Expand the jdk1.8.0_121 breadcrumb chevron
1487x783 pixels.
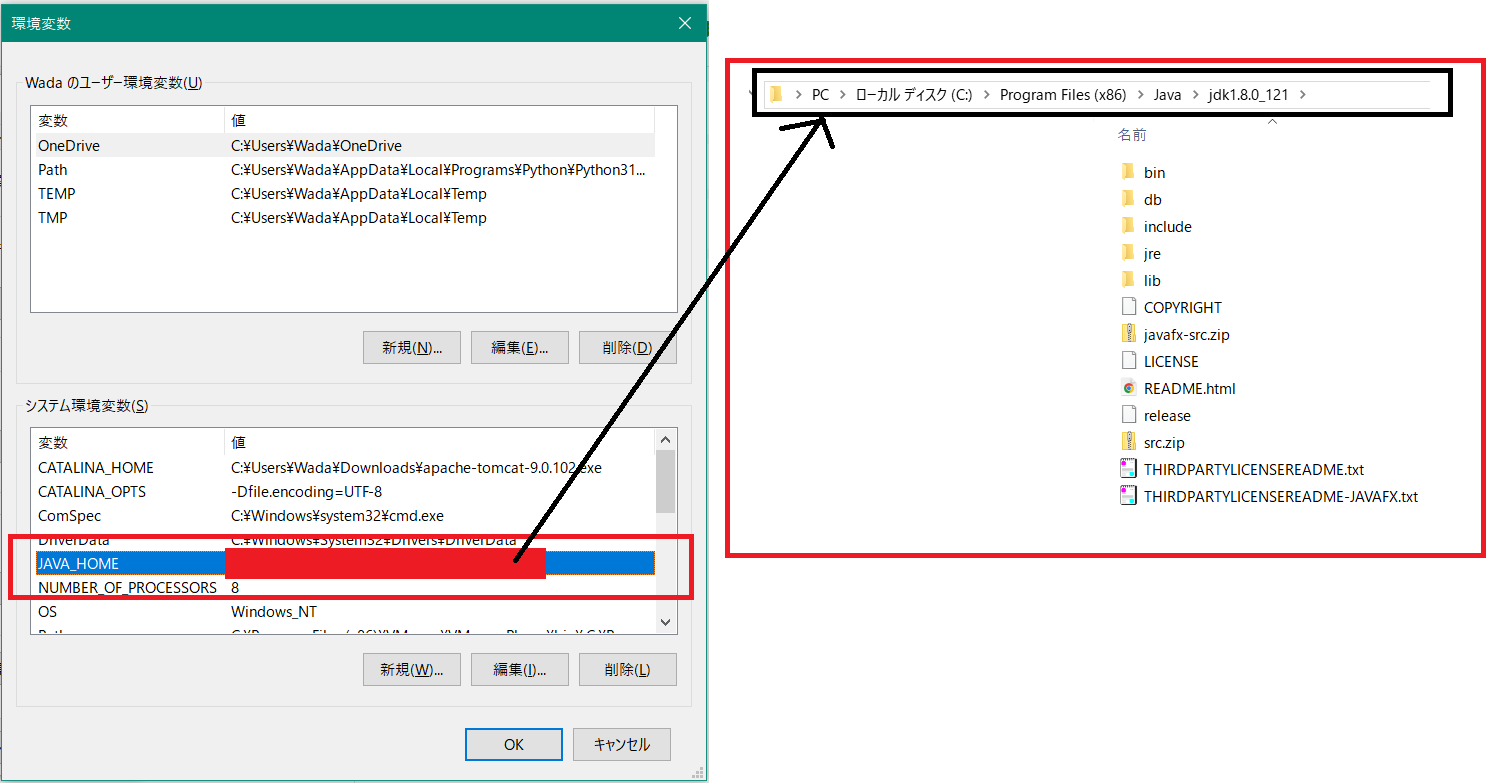click(1305, 93)
